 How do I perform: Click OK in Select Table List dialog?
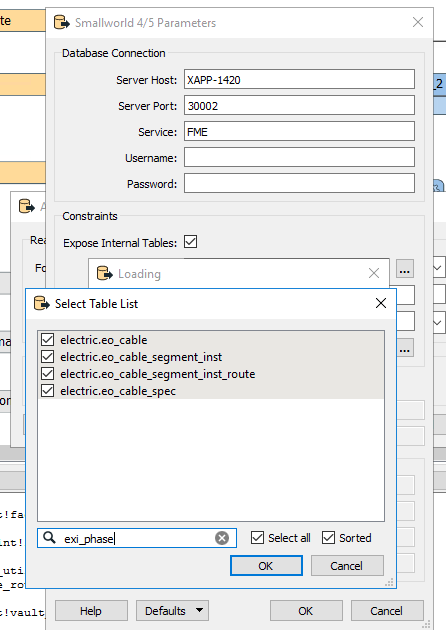[x=266, y=566]
